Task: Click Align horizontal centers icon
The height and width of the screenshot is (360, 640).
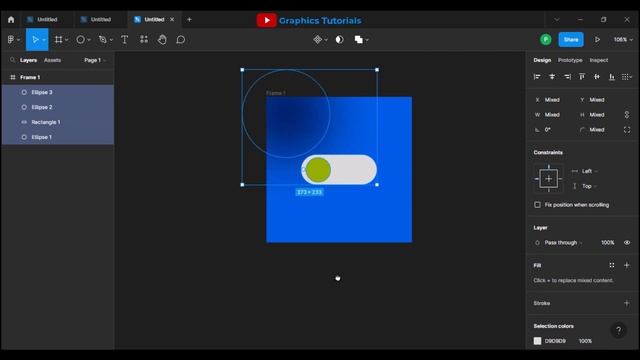Action: click(552, 77)
